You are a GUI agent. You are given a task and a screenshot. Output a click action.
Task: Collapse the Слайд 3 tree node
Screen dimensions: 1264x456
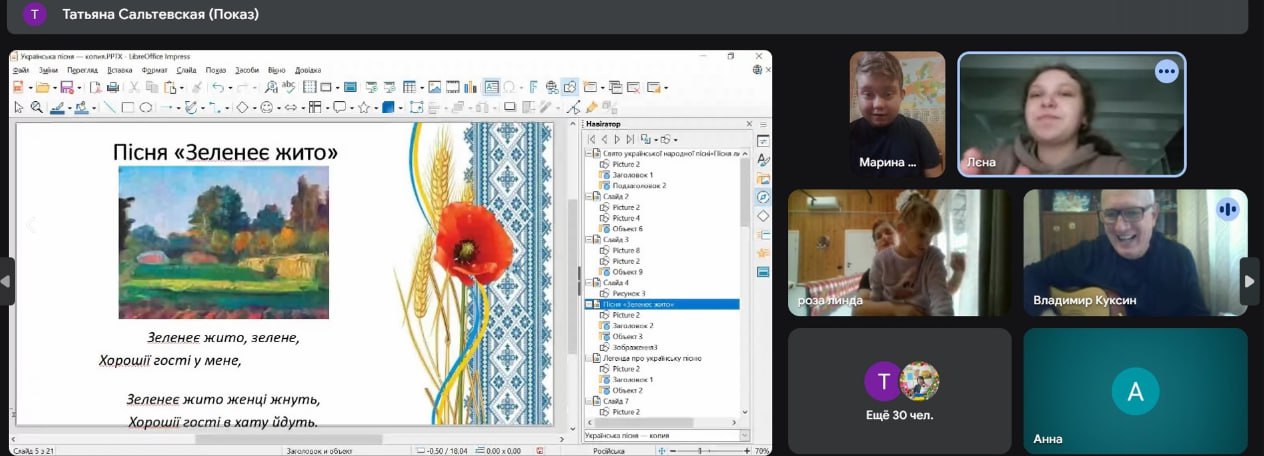coord(587,240)
